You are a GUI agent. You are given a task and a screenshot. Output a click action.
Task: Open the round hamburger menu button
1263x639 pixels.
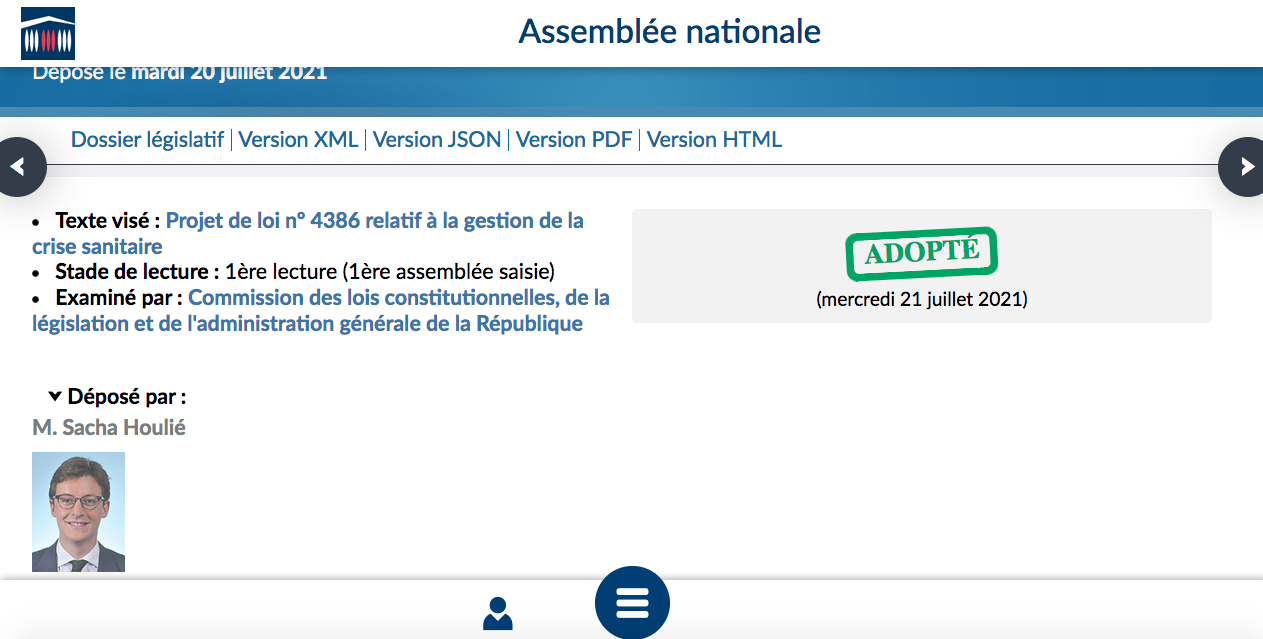632,603
